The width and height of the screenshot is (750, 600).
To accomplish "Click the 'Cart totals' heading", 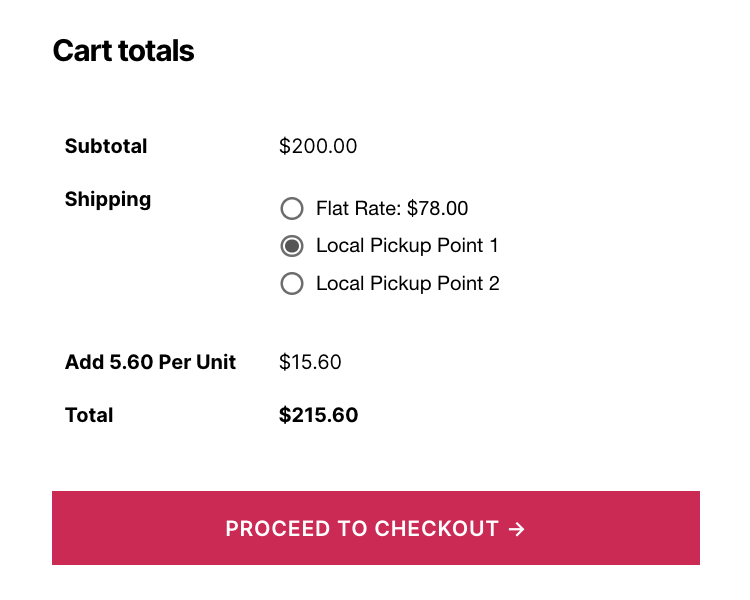I will tap(123, 51).
